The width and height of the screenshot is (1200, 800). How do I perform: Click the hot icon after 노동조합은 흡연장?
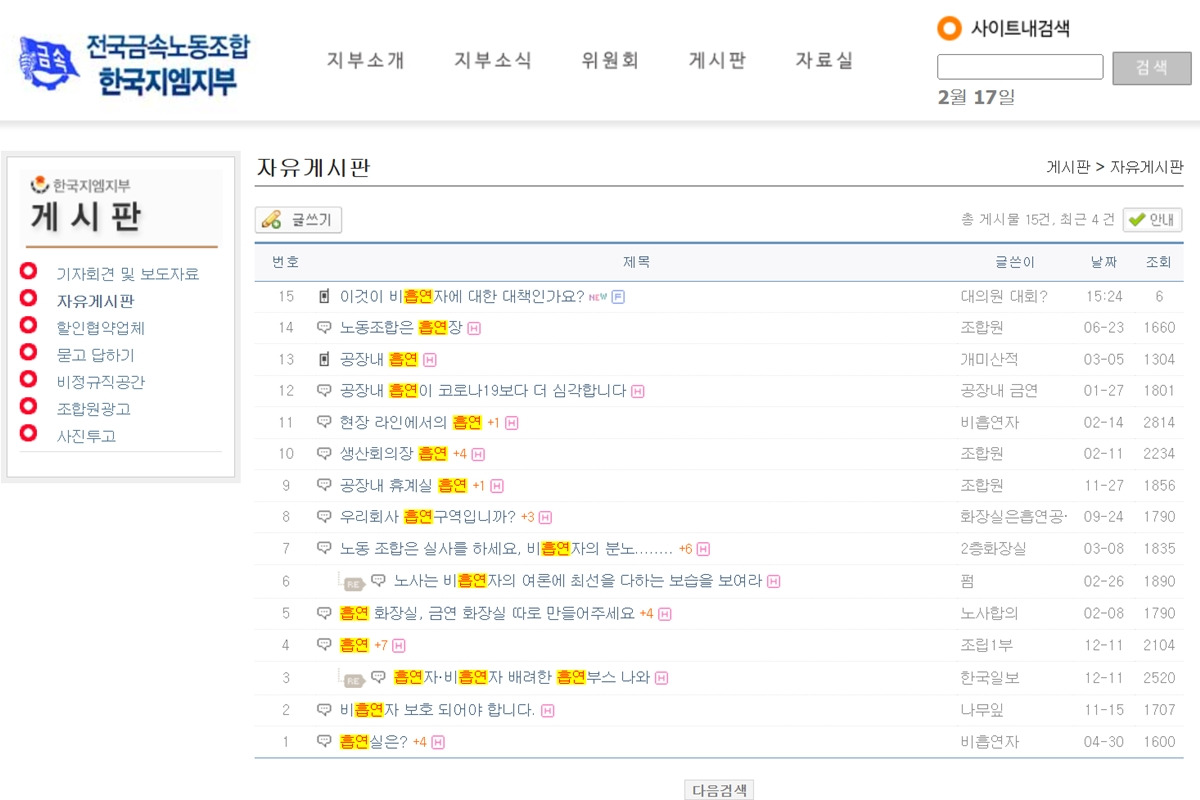(474, 328)
